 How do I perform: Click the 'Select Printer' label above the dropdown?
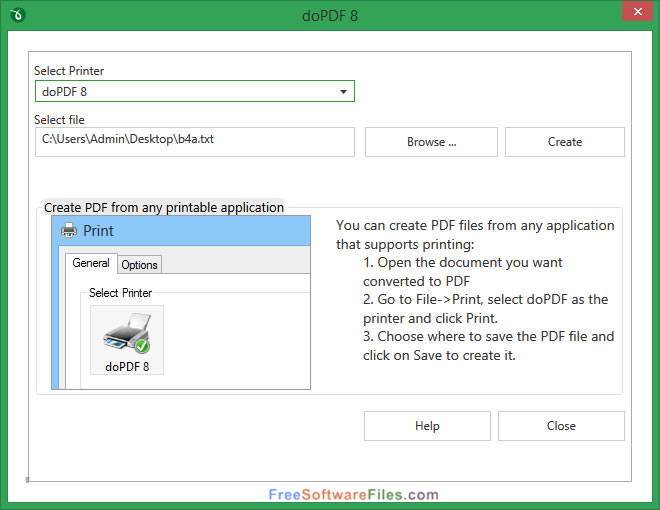pyautogui.click(x=69, y=71)
